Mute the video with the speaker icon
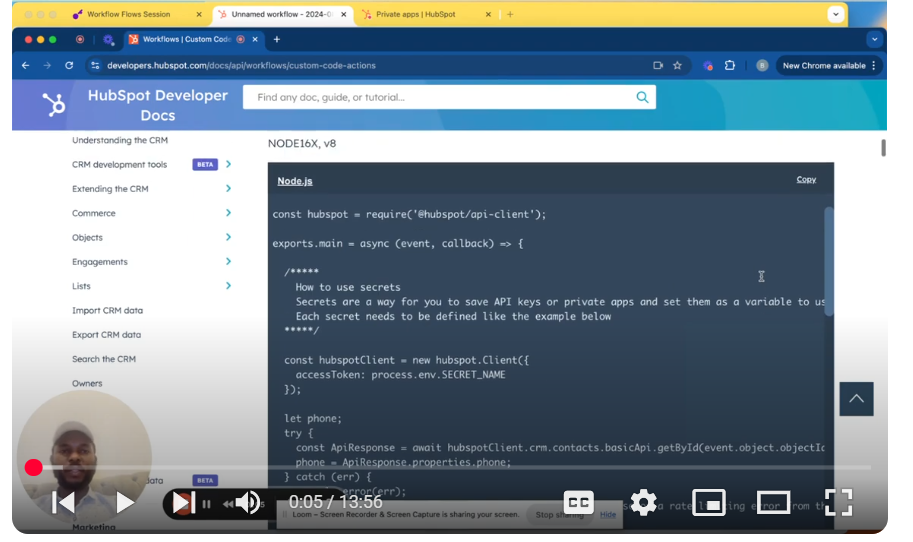This screenshot has width=913, height=542. 248,502
